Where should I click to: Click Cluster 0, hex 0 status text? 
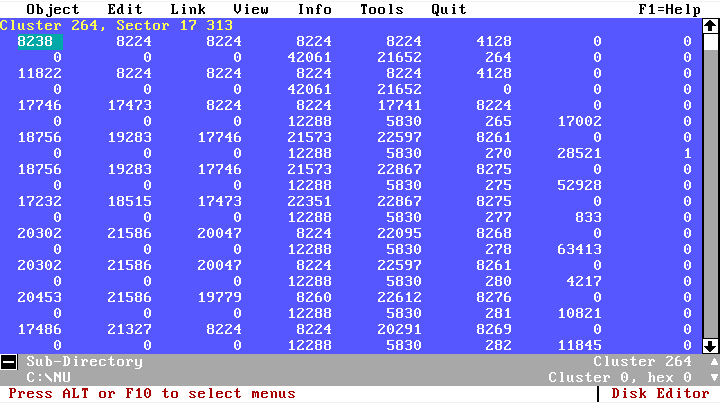pos(620,378)
